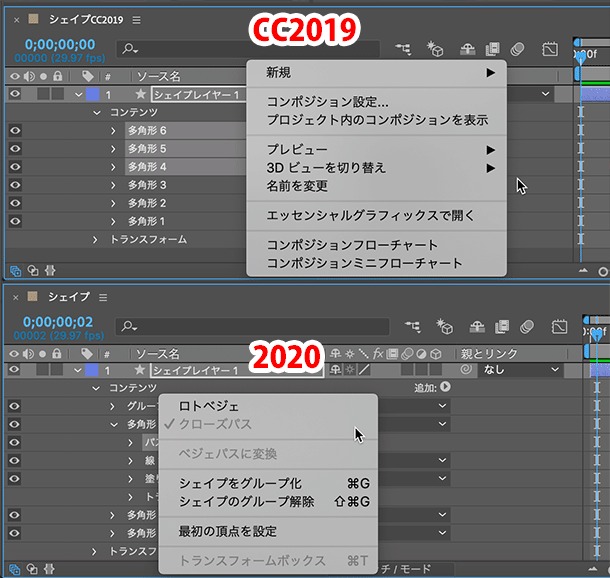This screenshot has width=610, height=578.
Task: Hide 多角形 5 with its eye icon
Action: click(x=15, y=149)
